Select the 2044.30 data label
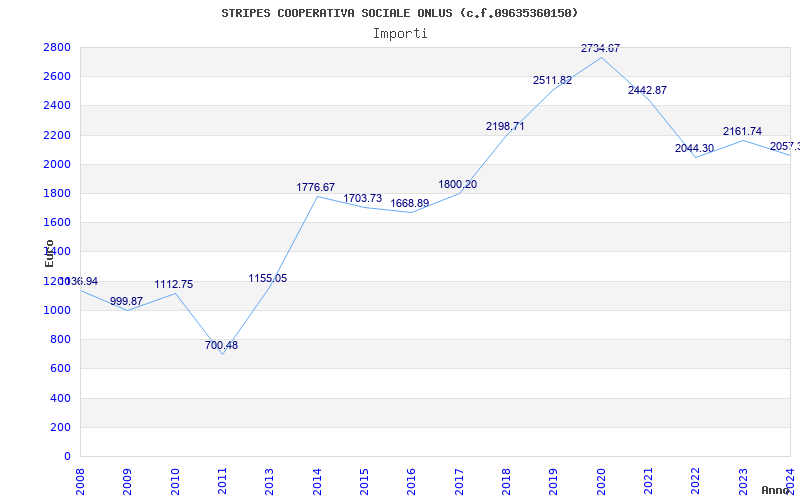This screenshot has height=500, width=800. tap(694, 148)
